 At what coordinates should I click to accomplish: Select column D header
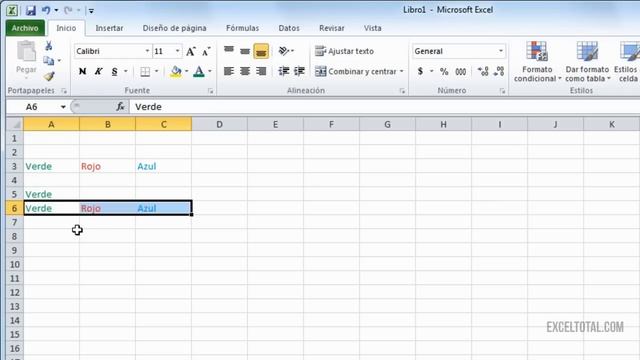pyautogui.click(x=219, y=124)
